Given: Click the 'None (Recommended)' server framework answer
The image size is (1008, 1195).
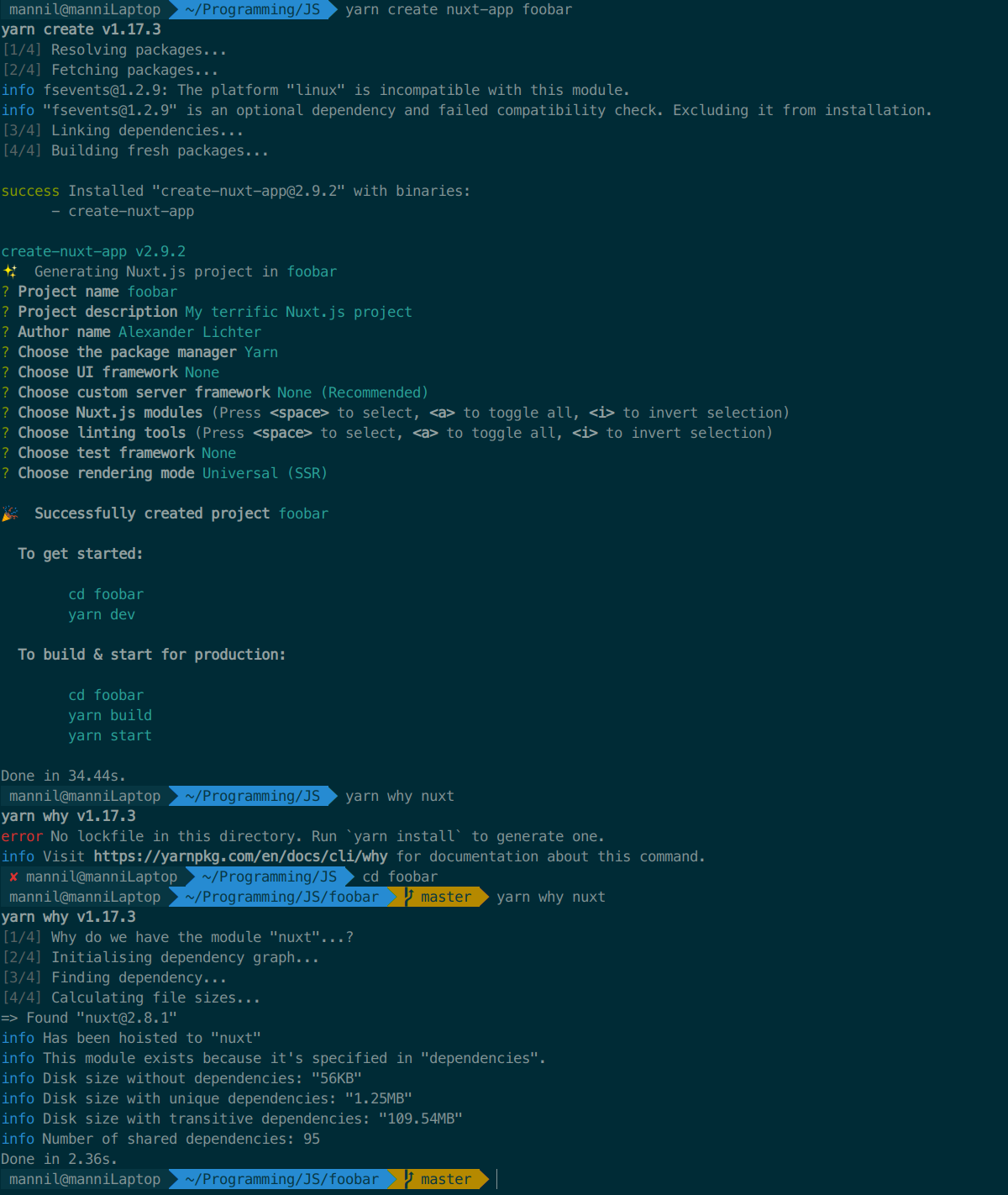Looking at the screenshot, I should click(353, 392).
